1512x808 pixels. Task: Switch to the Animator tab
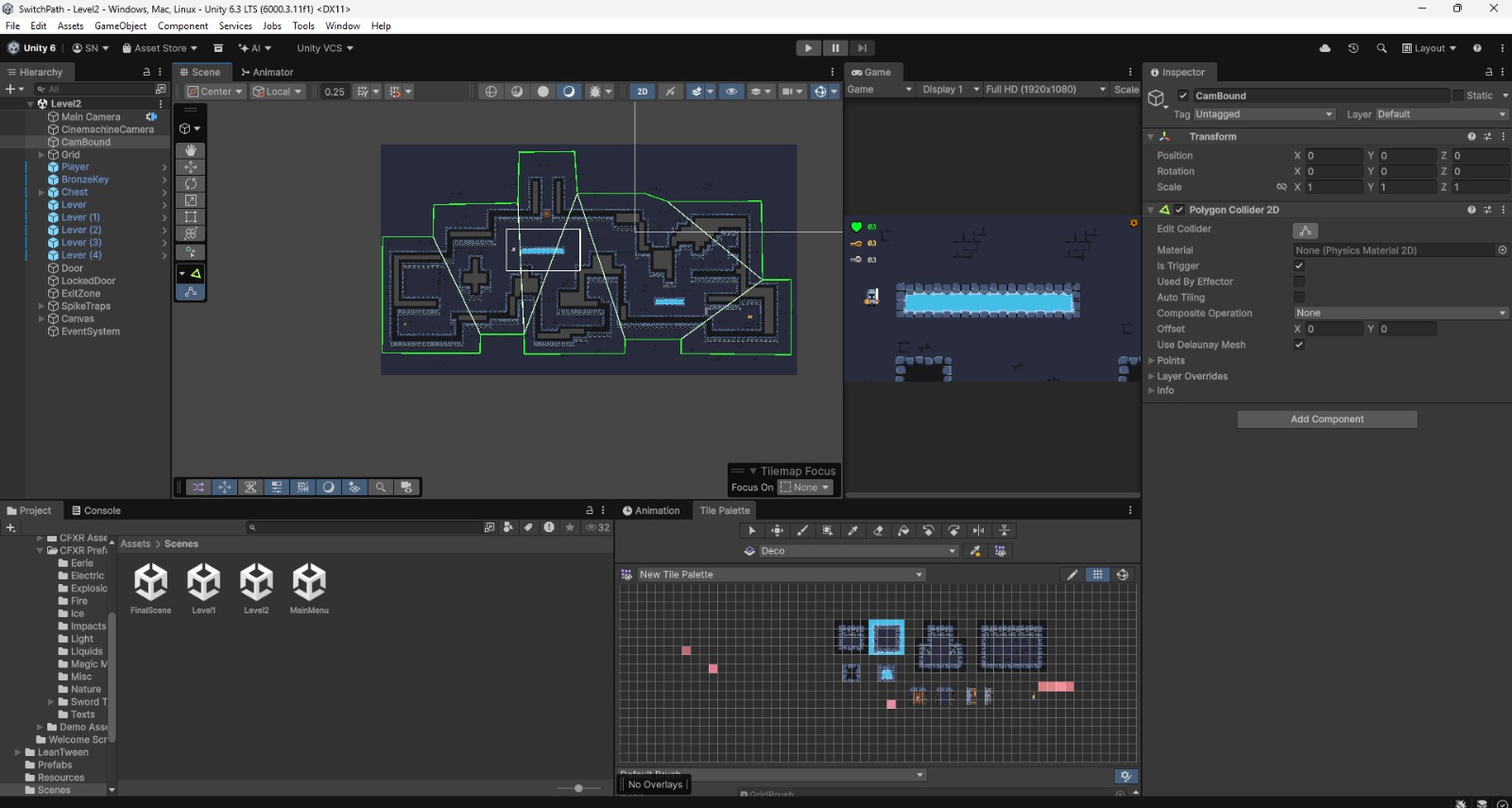click(267, 72)
